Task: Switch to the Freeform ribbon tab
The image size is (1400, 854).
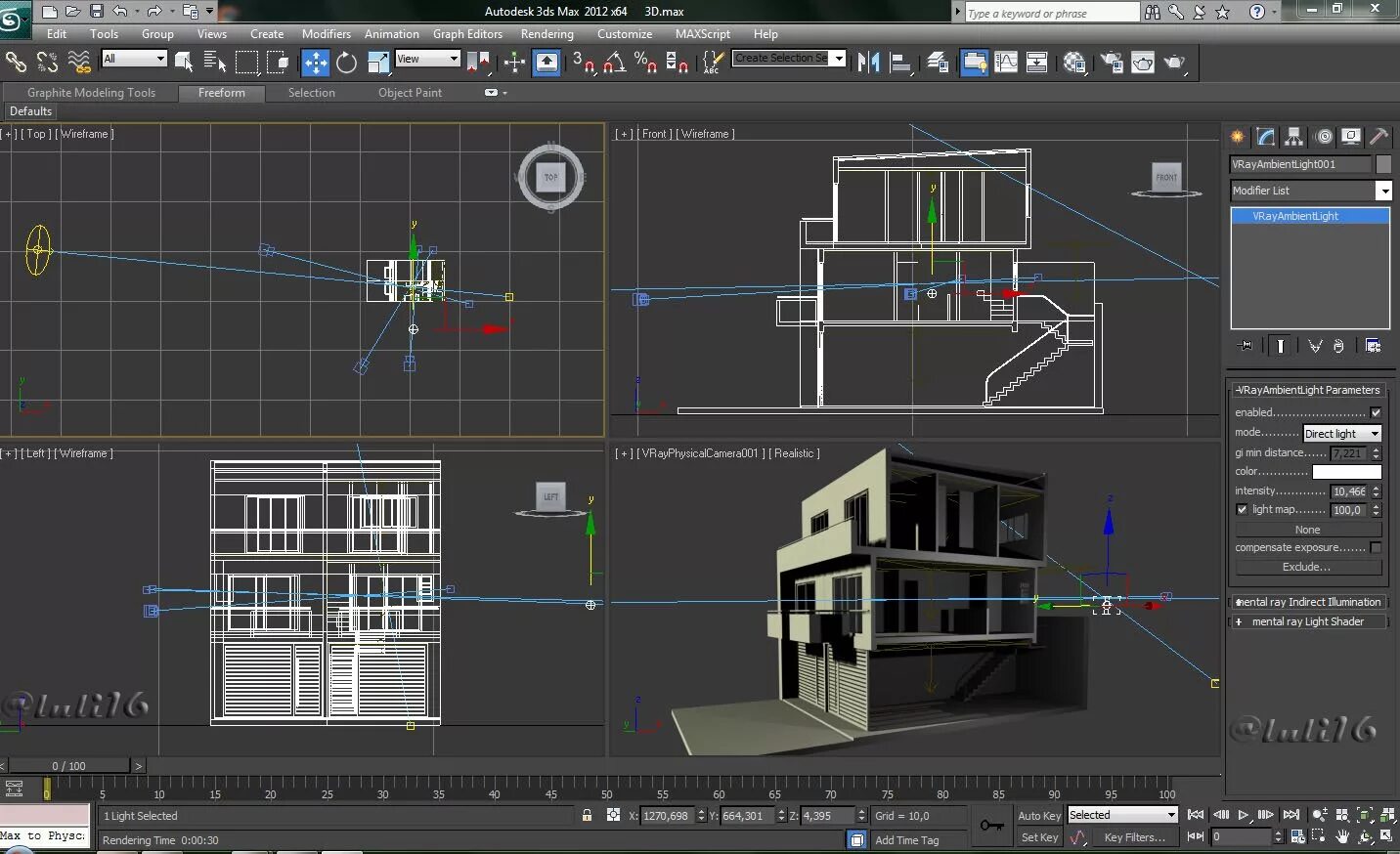Action: [221, 93]
